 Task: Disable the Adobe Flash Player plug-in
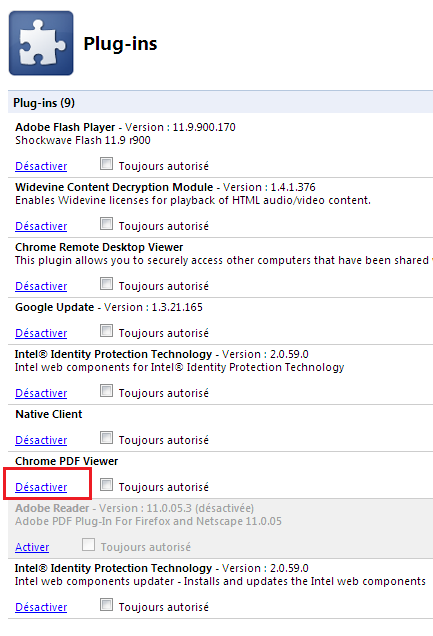[41, 166]
